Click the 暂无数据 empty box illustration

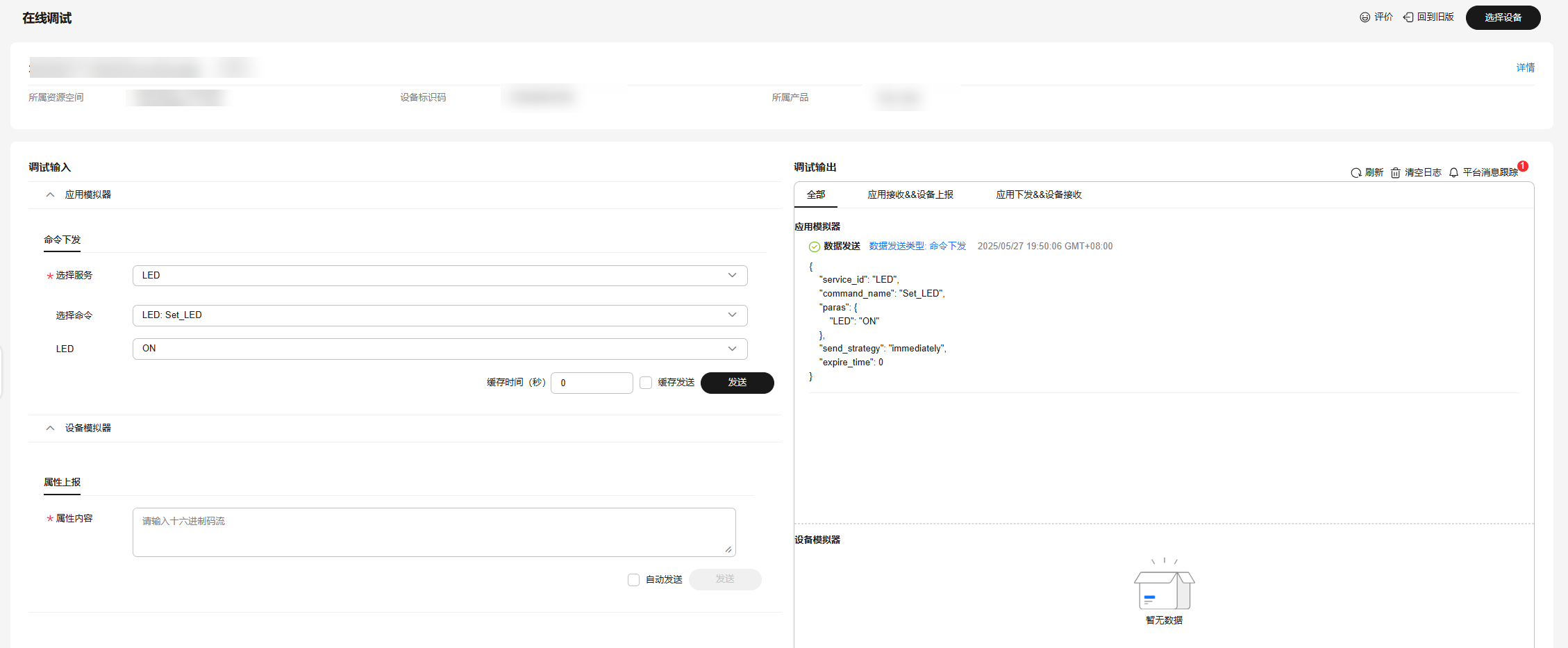pos(1165,585)
